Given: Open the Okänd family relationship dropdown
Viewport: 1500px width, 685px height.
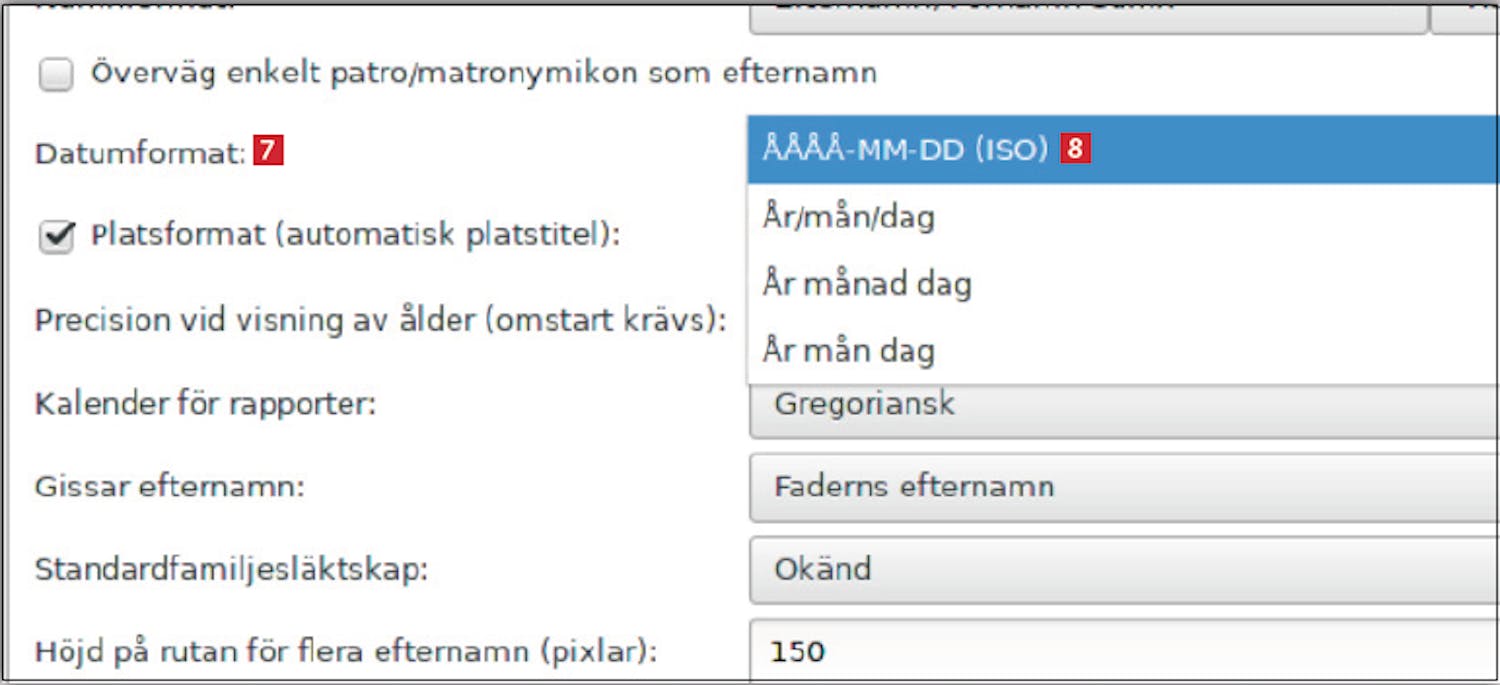Looking at the screenshot, I should [1120, 570].
